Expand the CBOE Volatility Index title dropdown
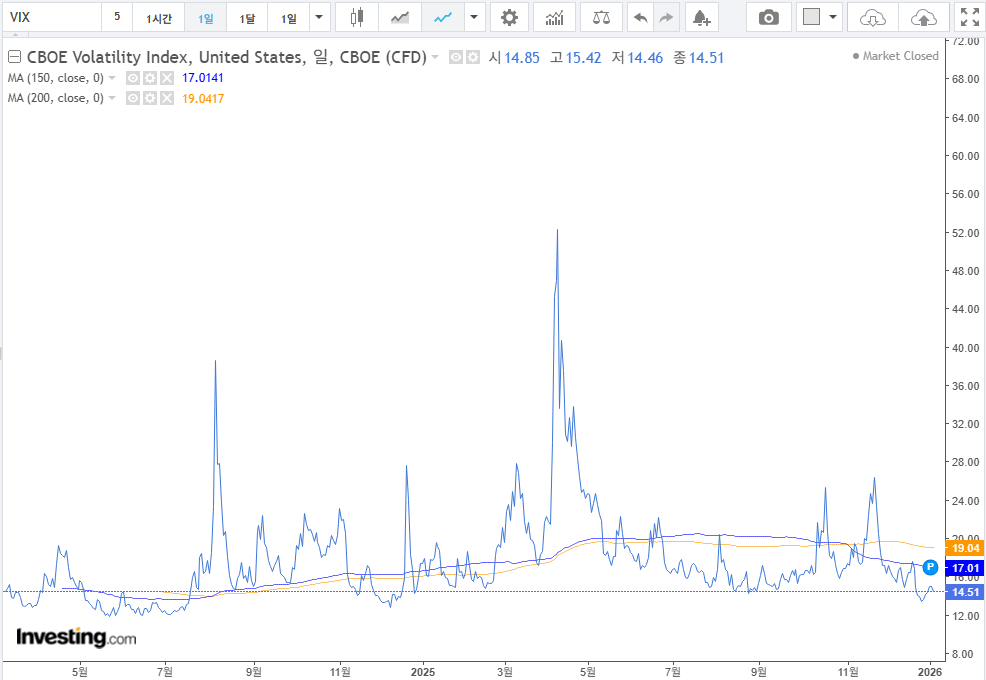Viewport: 986px width, 680px height. [x=435, y=57]
